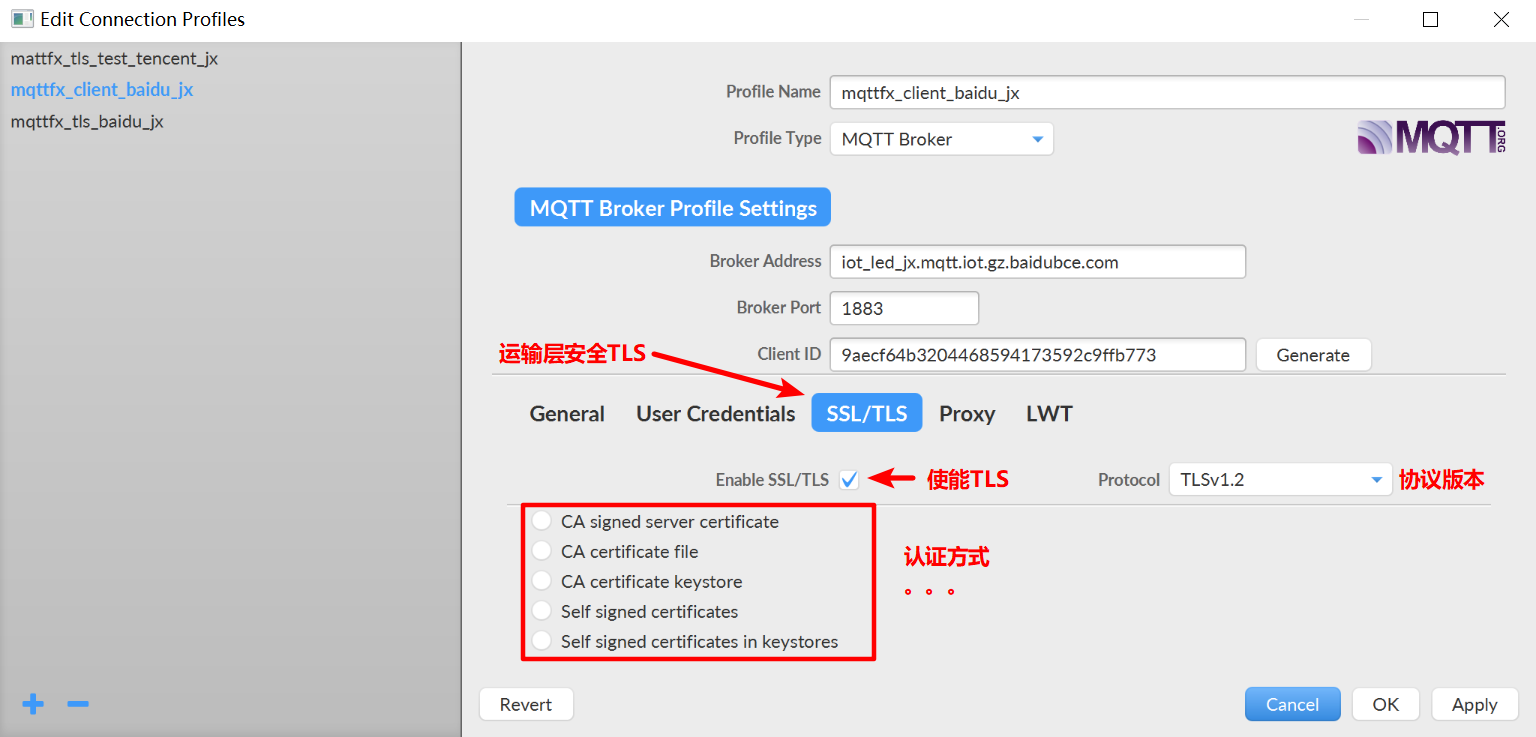The height and width of the screenshot is (737, 1536).
Task: Select profile mqttfx_tls_baidu_jx
Action: point(87,122)
